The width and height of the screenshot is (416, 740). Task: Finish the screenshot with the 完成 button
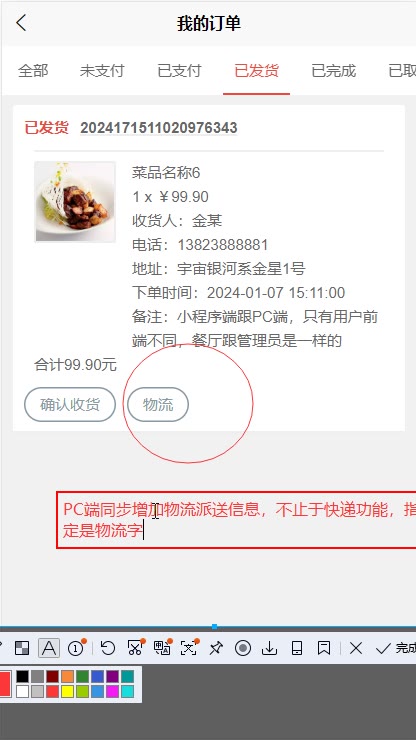(396, 648)
